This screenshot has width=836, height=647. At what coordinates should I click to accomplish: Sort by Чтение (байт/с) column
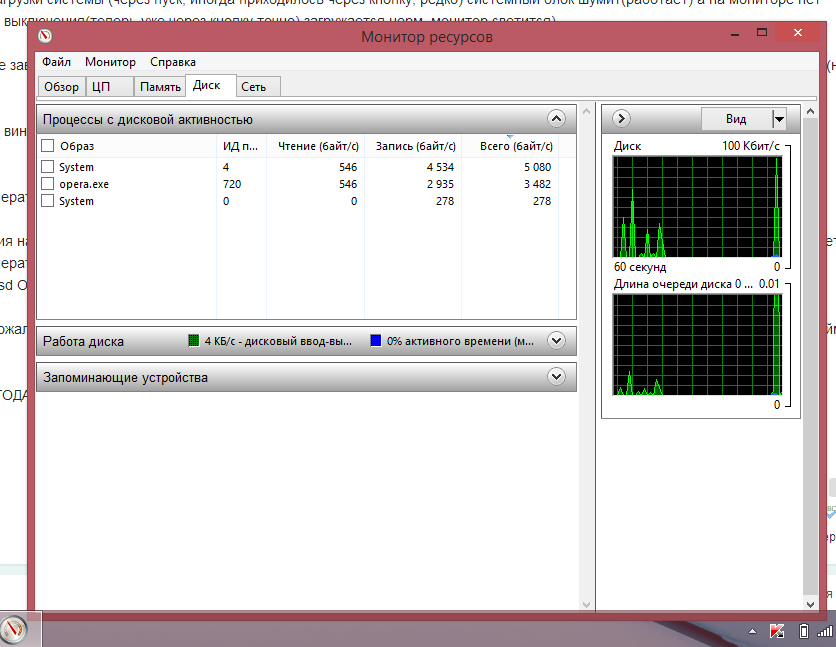click(x=315, y=146)
